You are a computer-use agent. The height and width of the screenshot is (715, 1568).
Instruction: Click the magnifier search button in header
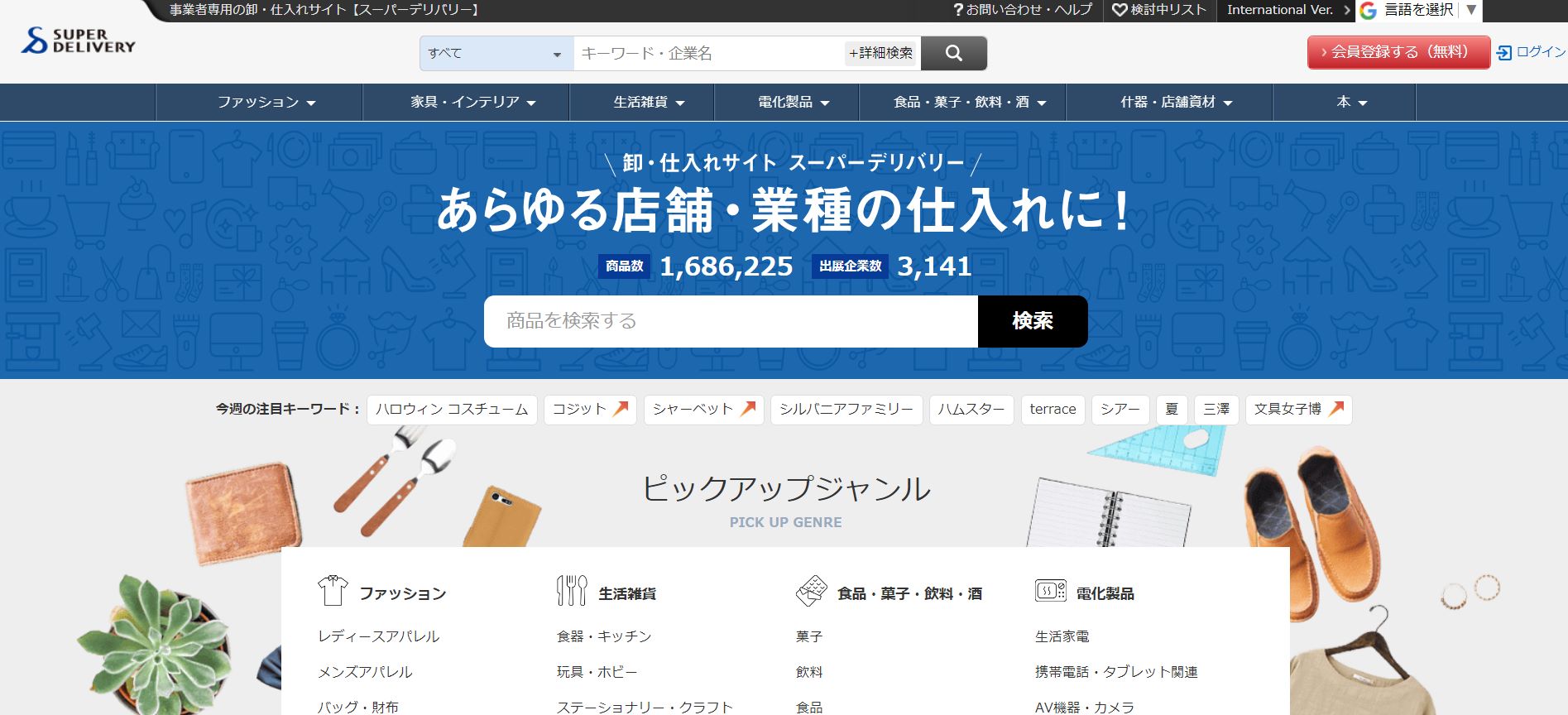(953, 53)
